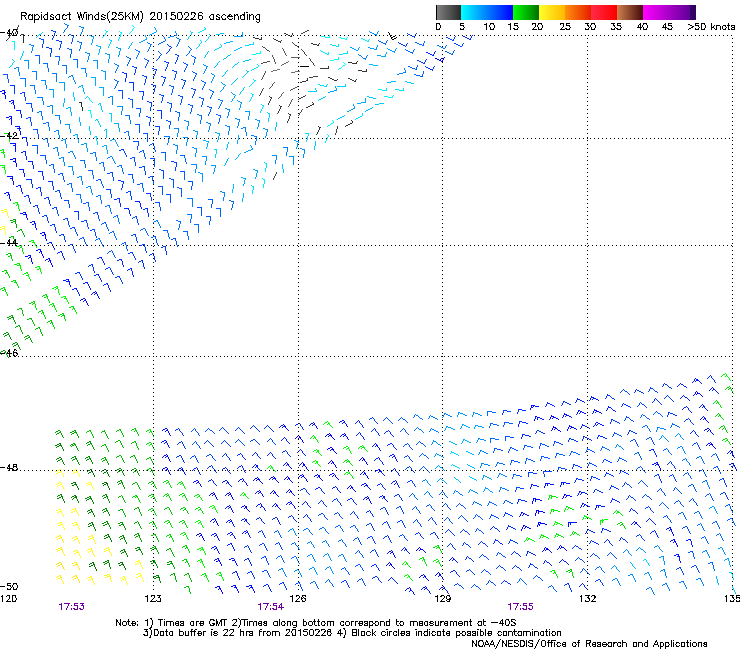Select the orange 25-30 knots color segment

point(578,12)
